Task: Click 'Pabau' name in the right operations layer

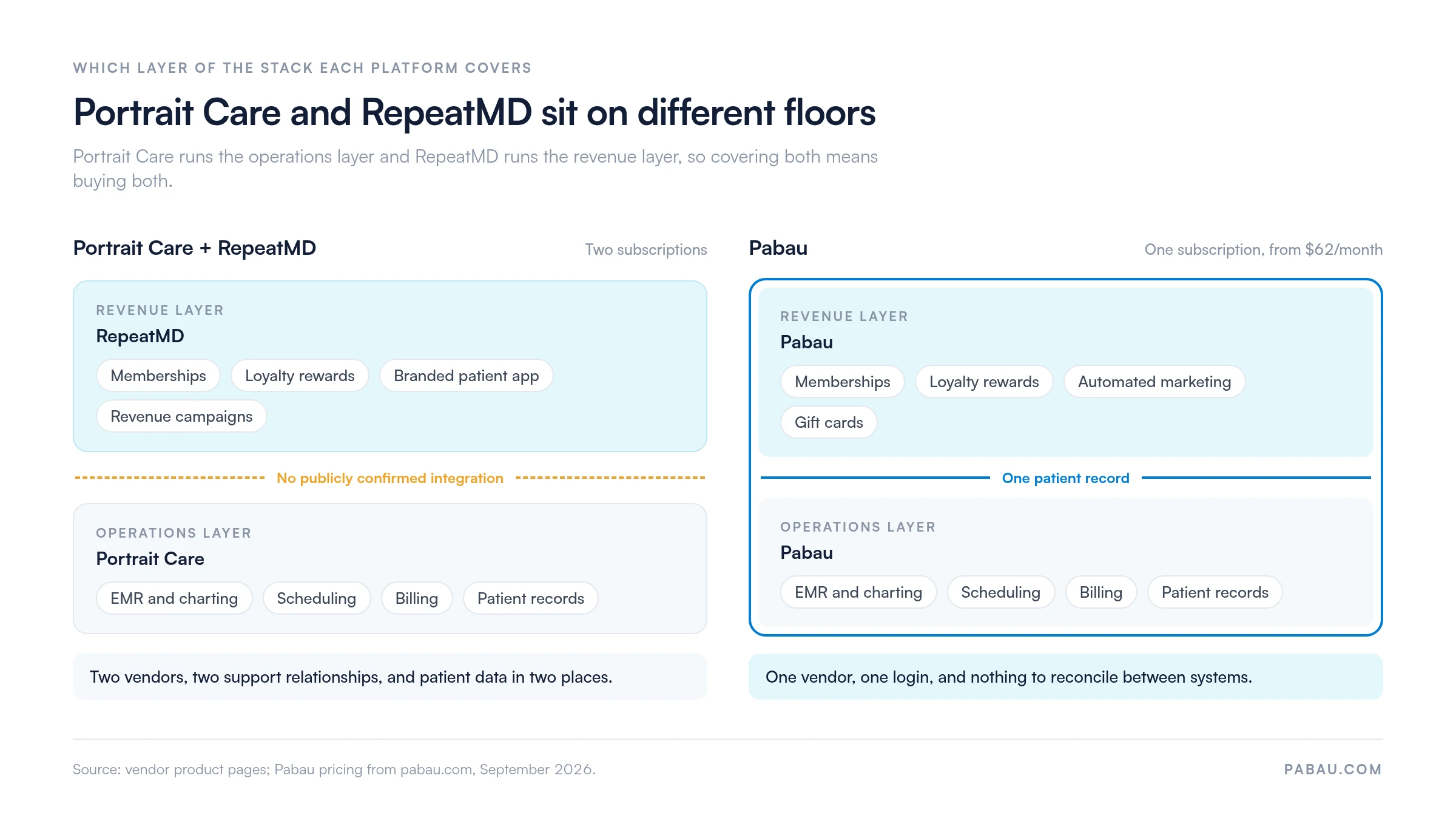Action: point(806,552)
